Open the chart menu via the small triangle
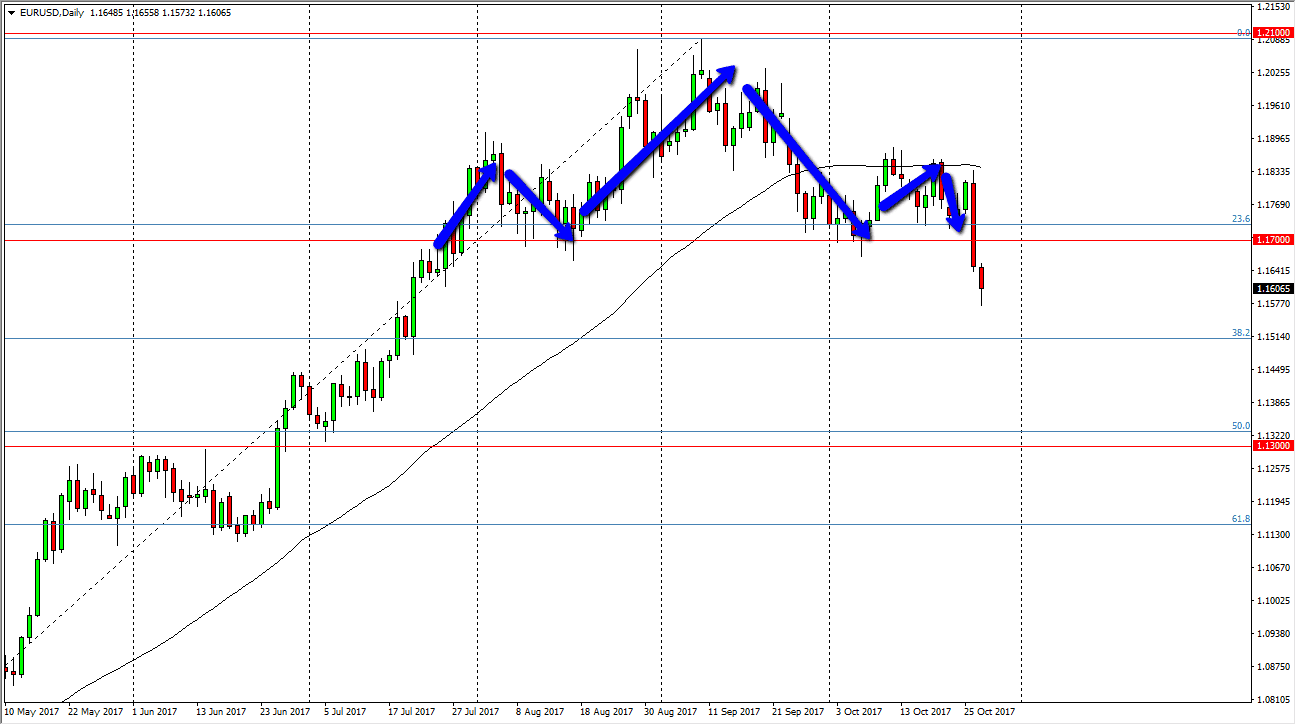Screen dimensions: 1296x725 pyautogui.click(x=10, y=14)
